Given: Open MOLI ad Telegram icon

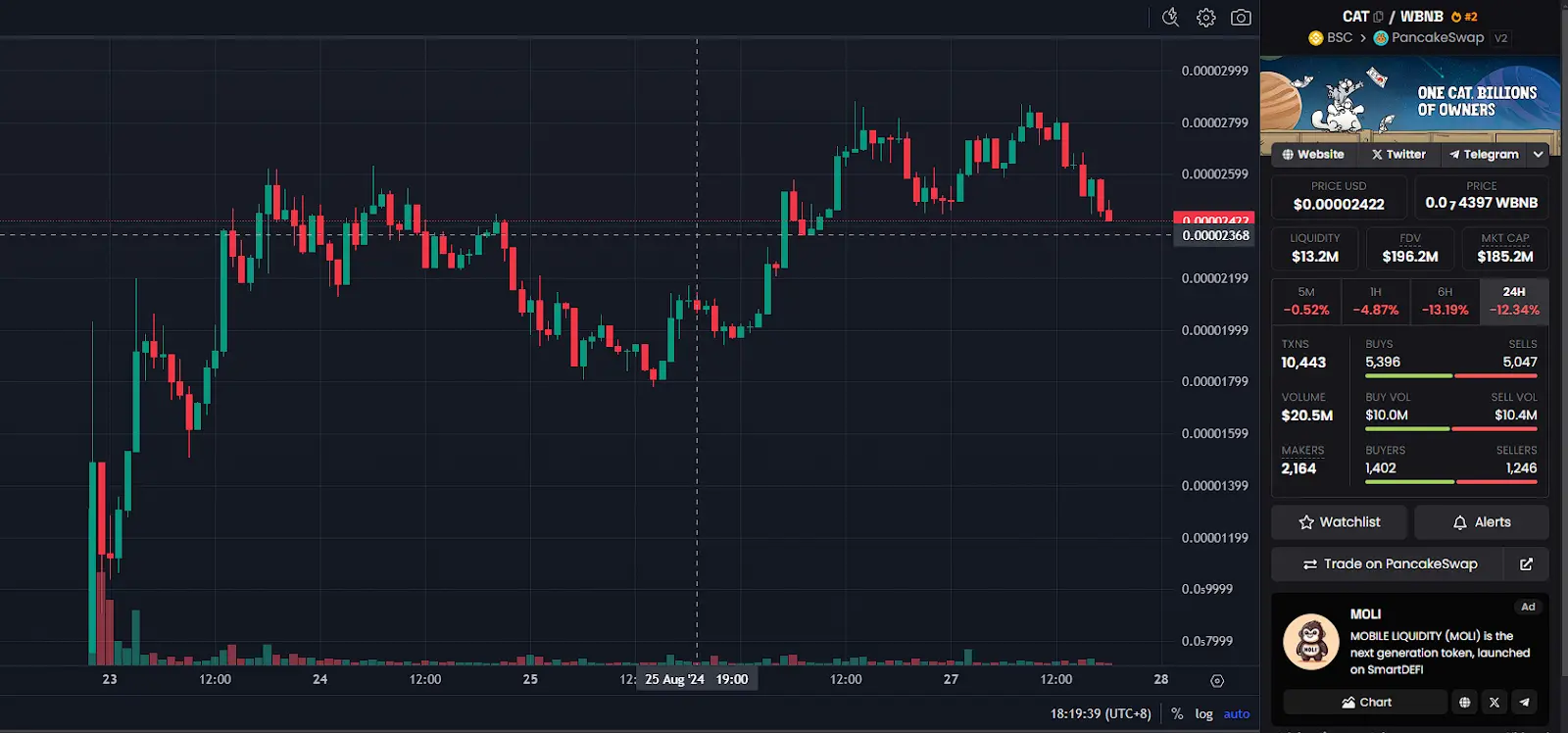Looking at the screenshot, I should click(1524, 703).
